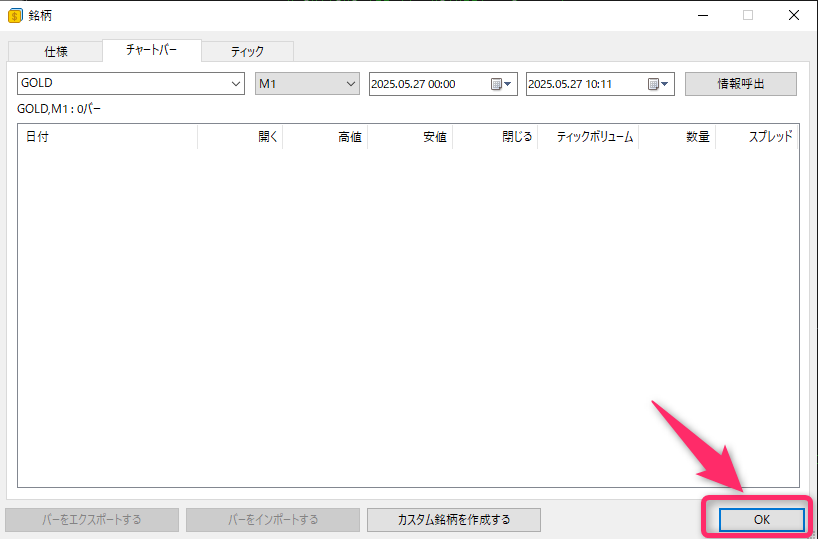Click the 高値 column header
818x539 pixels.
click(x=325, y=137)
